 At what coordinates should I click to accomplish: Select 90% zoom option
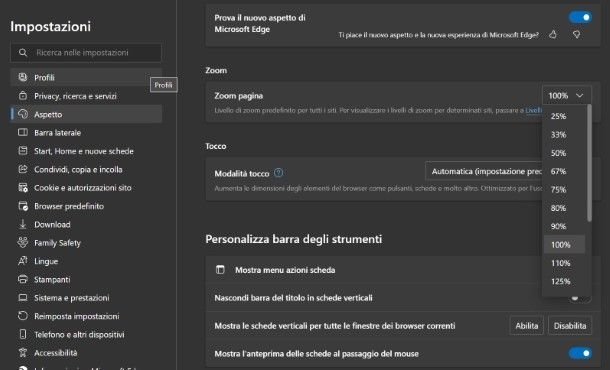coord(564,226)
